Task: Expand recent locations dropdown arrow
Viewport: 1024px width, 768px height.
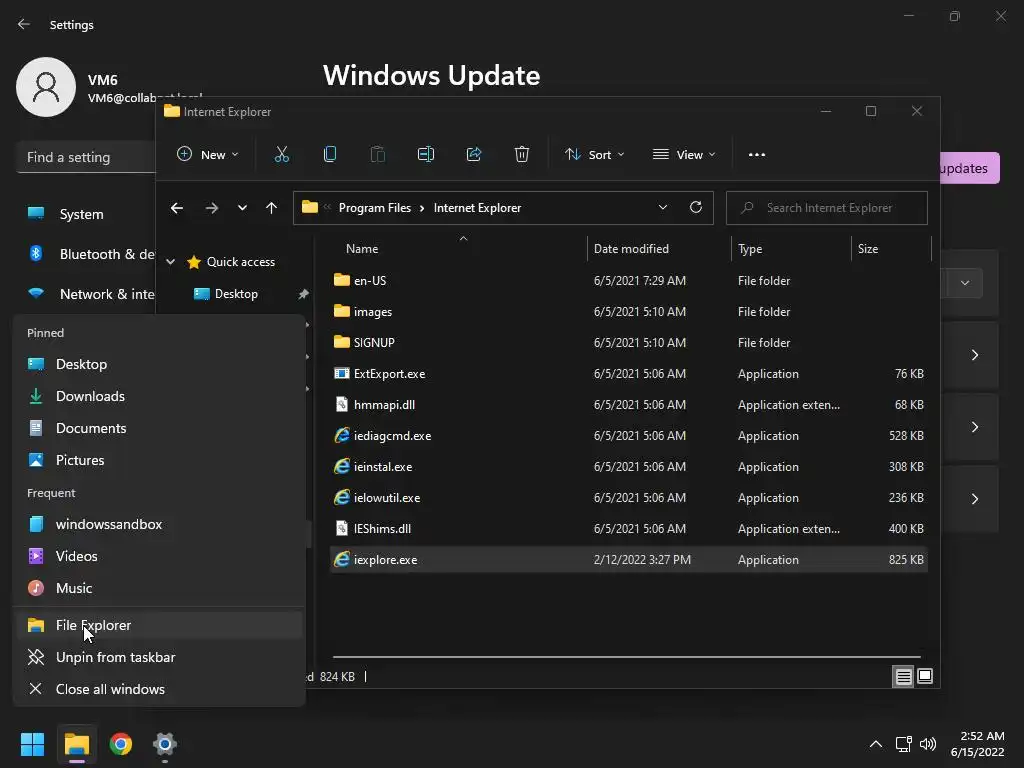Action: 242,208
